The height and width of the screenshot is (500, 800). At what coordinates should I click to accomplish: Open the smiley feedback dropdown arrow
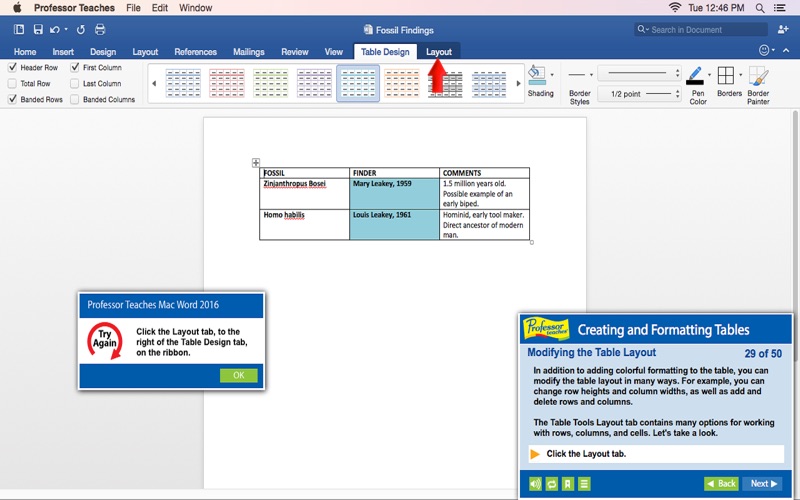[773, 50]
